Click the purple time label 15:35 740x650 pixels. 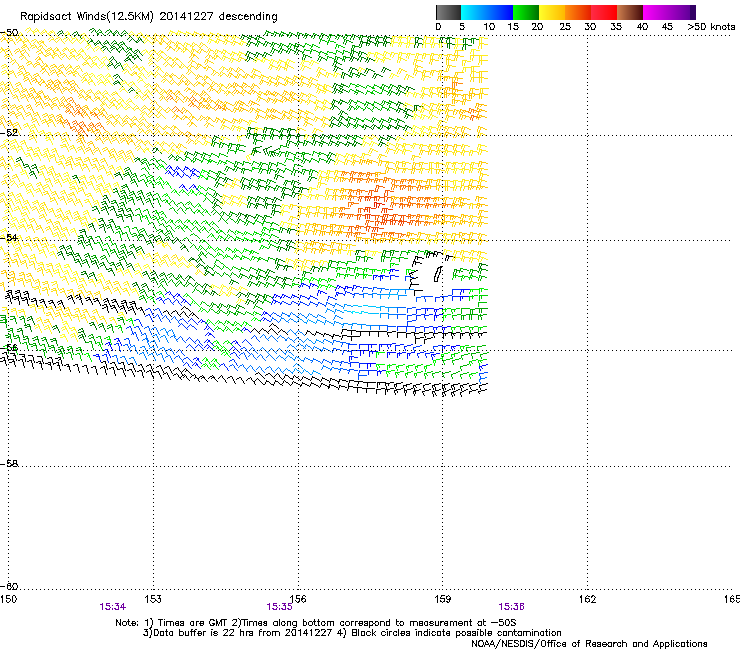coord(279,607)
